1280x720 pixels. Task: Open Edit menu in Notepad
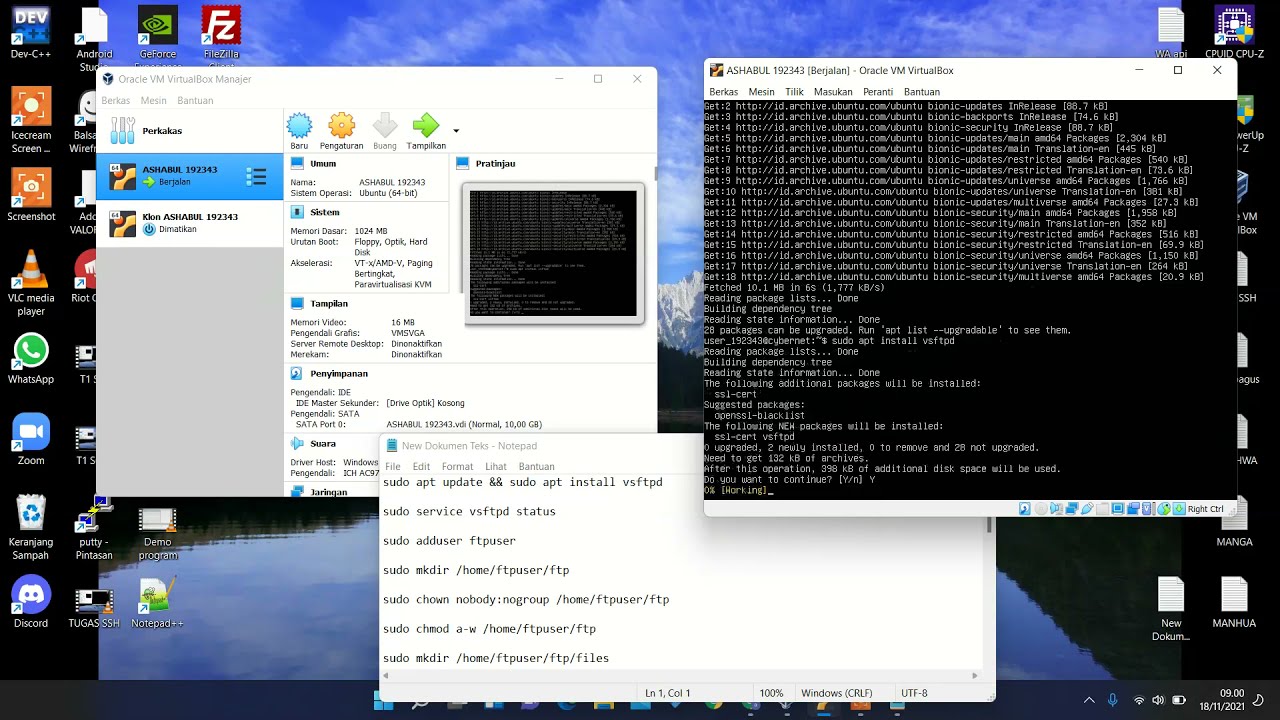(x=421, y=466)
